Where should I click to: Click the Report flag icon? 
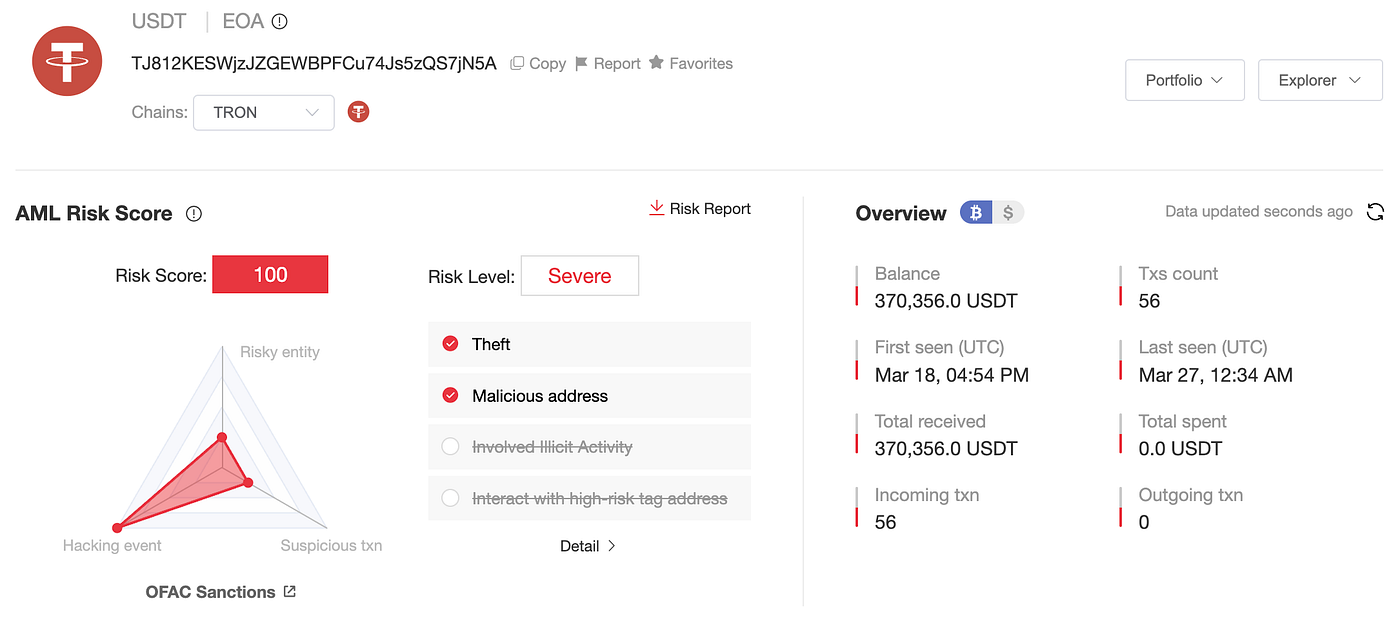pyautogui.click(x=582, y=63)
